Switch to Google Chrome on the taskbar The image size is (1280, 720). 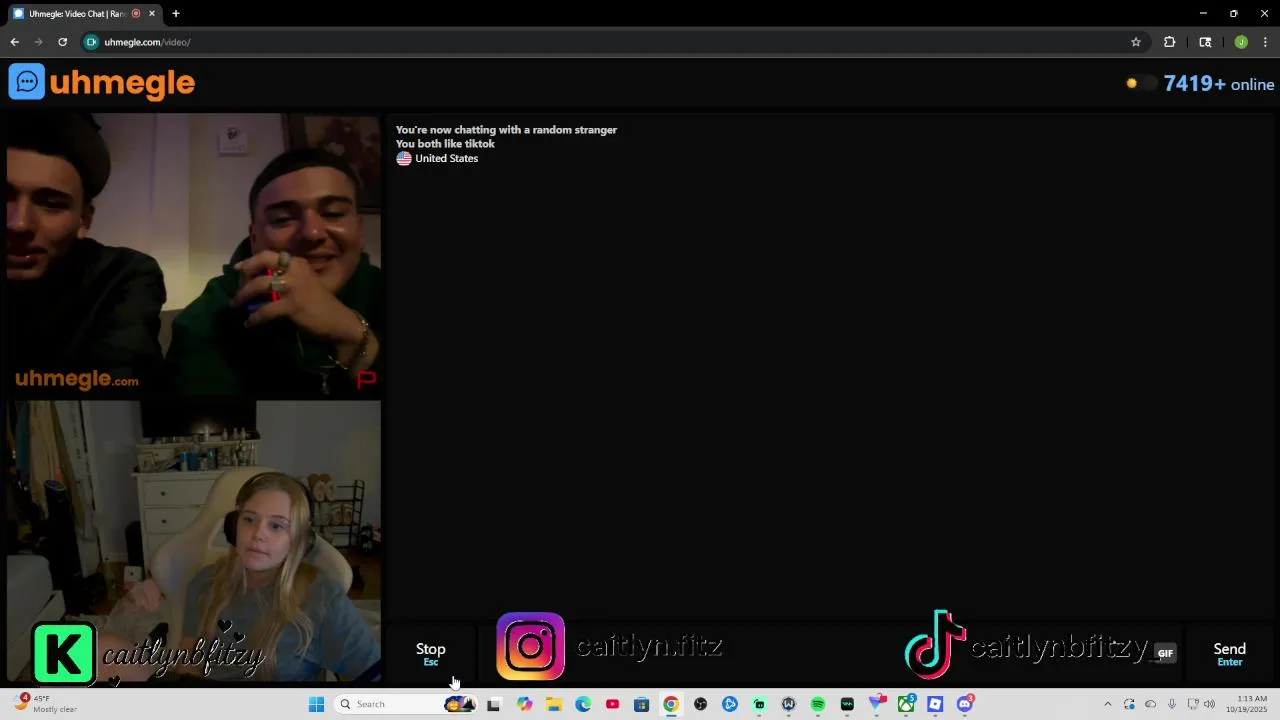coord(671,704)
